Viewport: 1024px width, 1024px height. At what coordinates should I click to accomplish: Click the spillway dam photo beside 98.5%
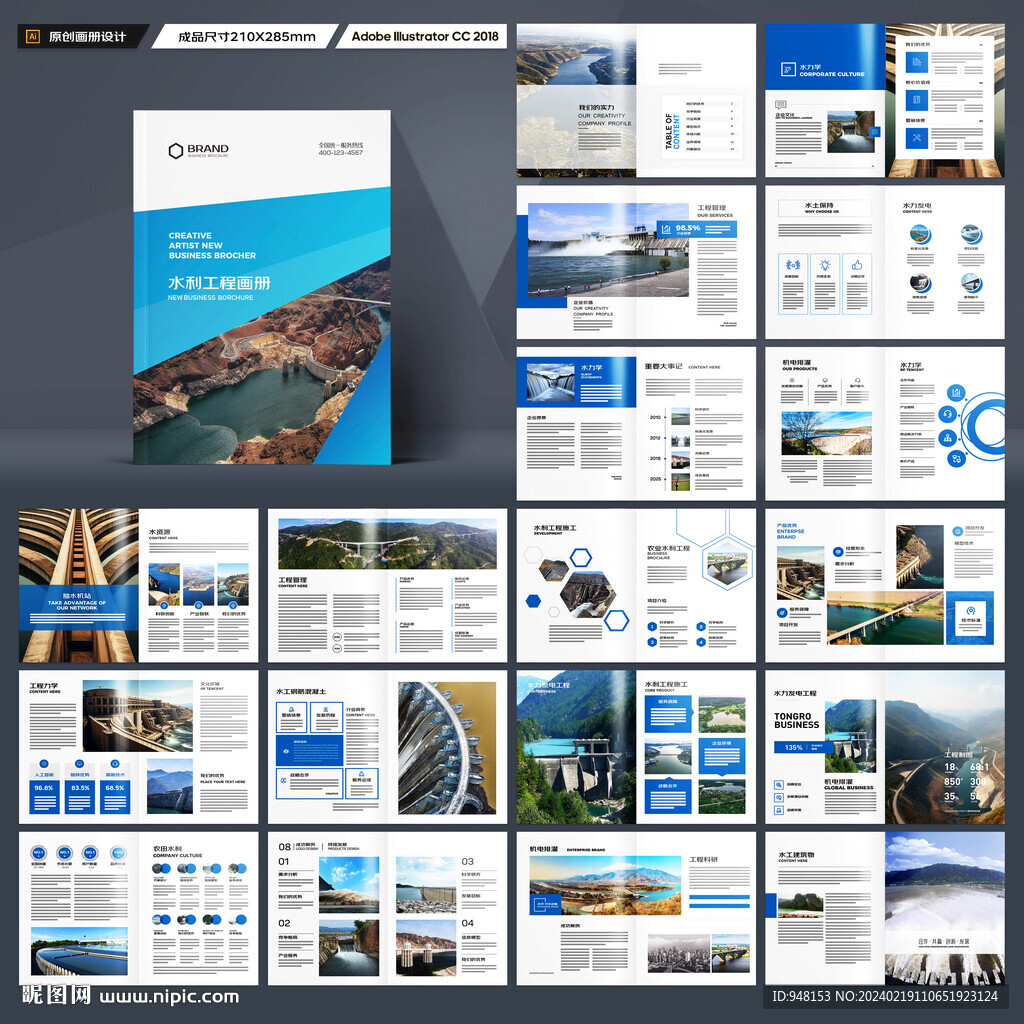[x=608, y=250]
